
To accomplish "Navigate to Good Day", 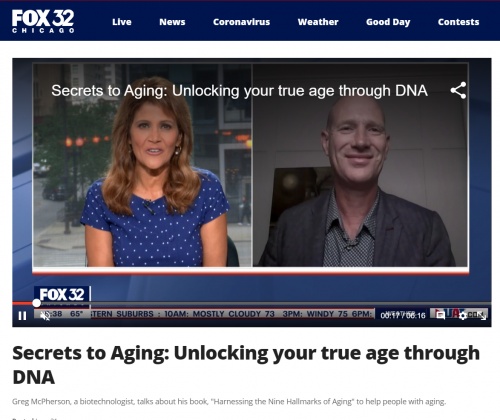I will [x=388, y=22].
